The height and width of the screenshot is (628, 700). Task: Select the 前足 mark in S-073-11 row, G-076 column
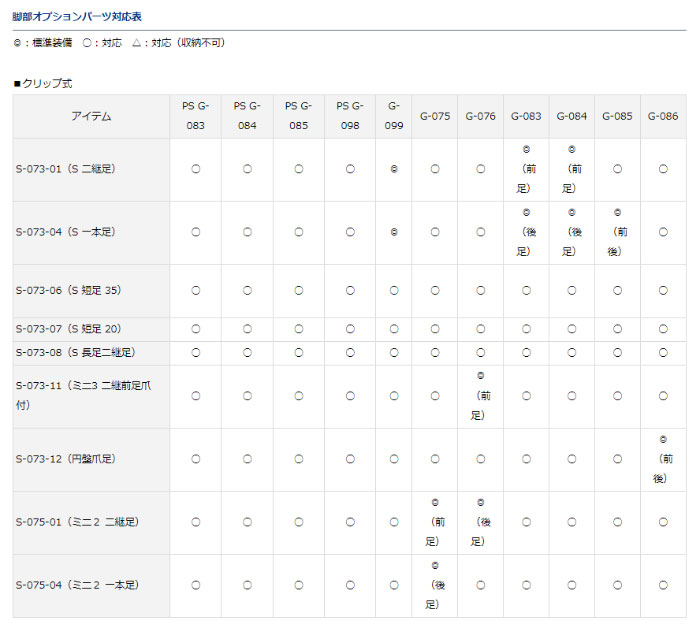coord(481,396)
